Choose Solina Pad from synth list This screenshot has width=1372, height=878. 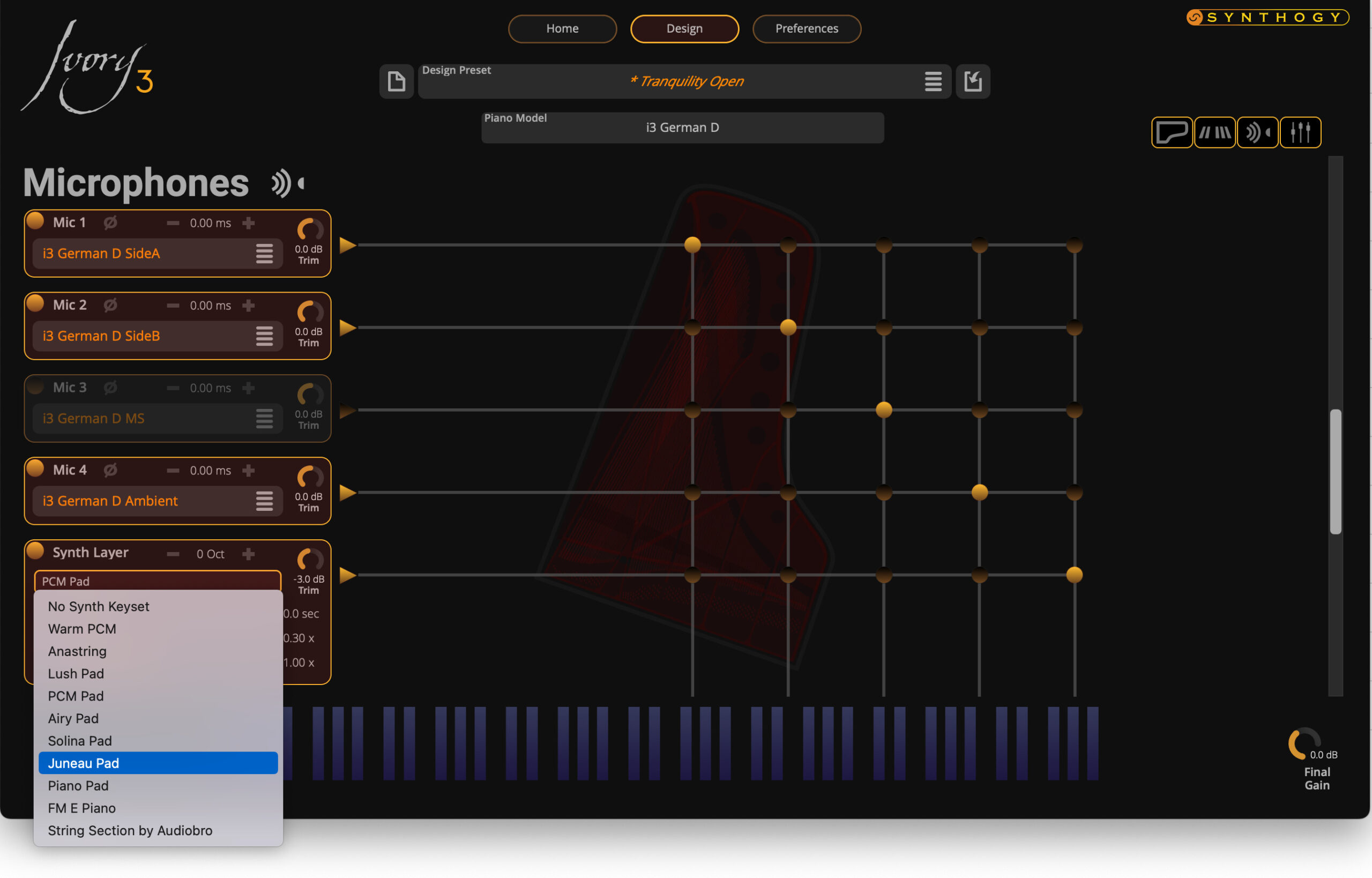(158, 741)
